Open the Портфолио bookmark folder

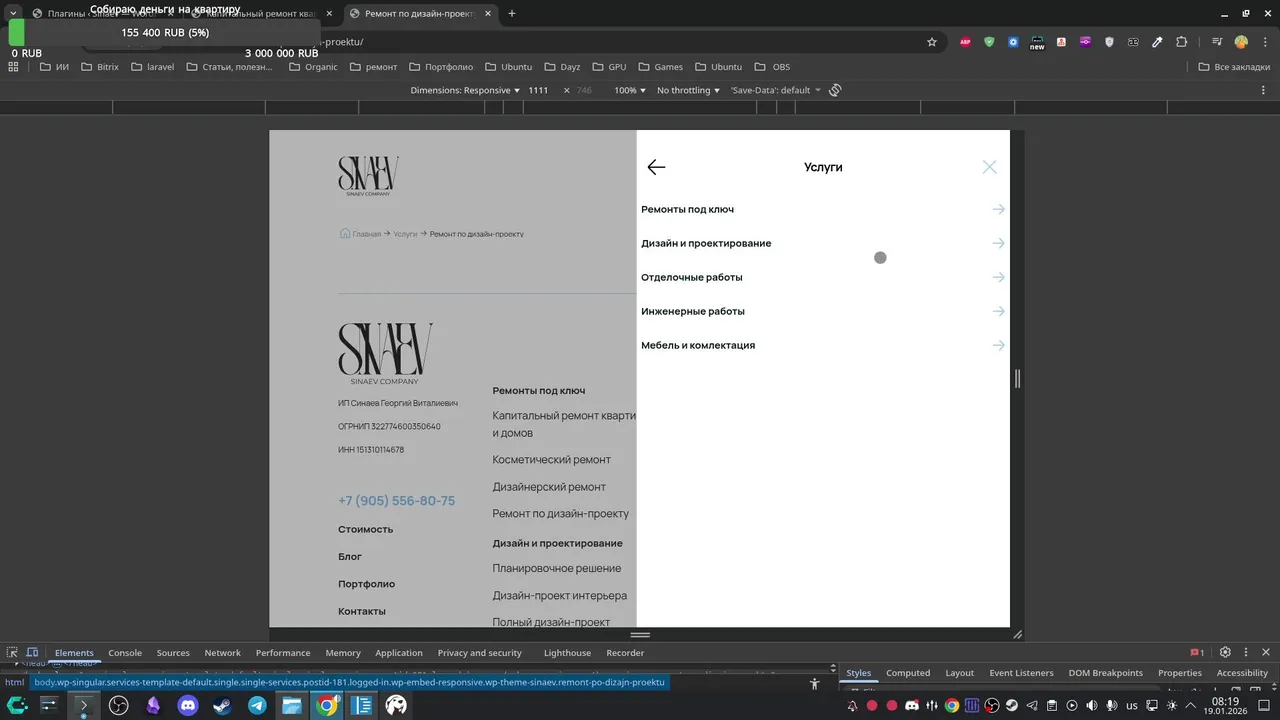point(440,67)
